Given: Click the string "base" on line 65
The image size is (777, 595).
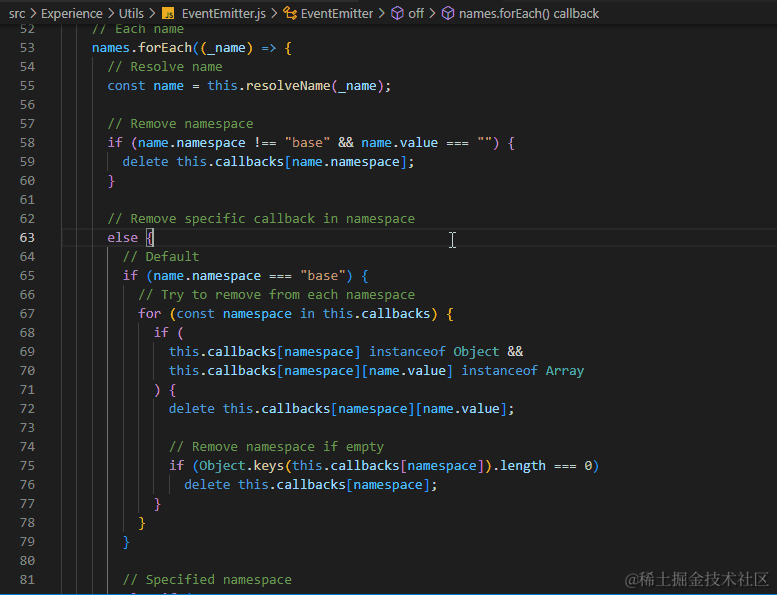Looking at the screenshot, I should tap(323, 276).
